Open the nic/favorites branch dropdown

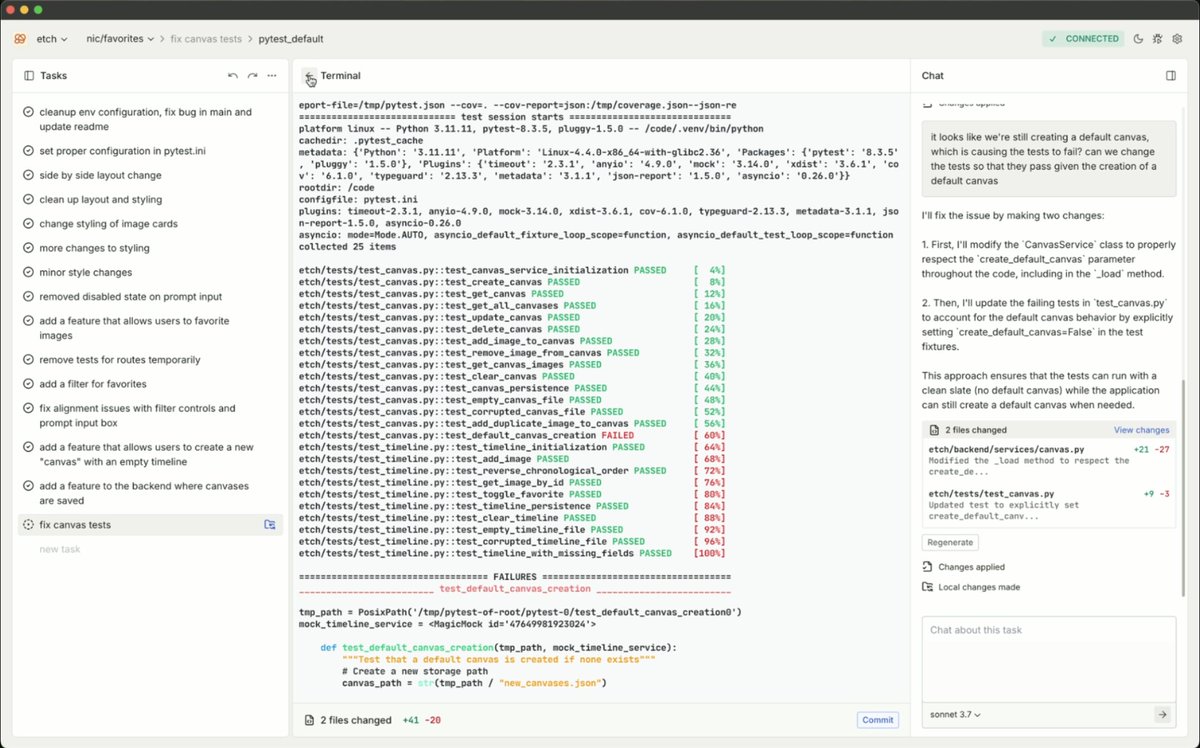[120, 39]
